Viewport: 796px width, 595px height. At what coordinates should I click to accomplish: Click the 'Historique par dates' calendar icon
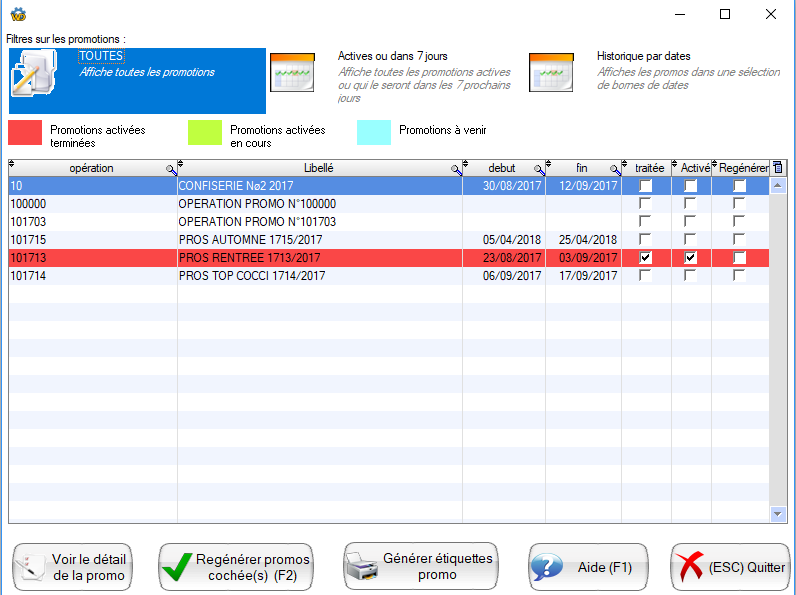pos(551,72)
